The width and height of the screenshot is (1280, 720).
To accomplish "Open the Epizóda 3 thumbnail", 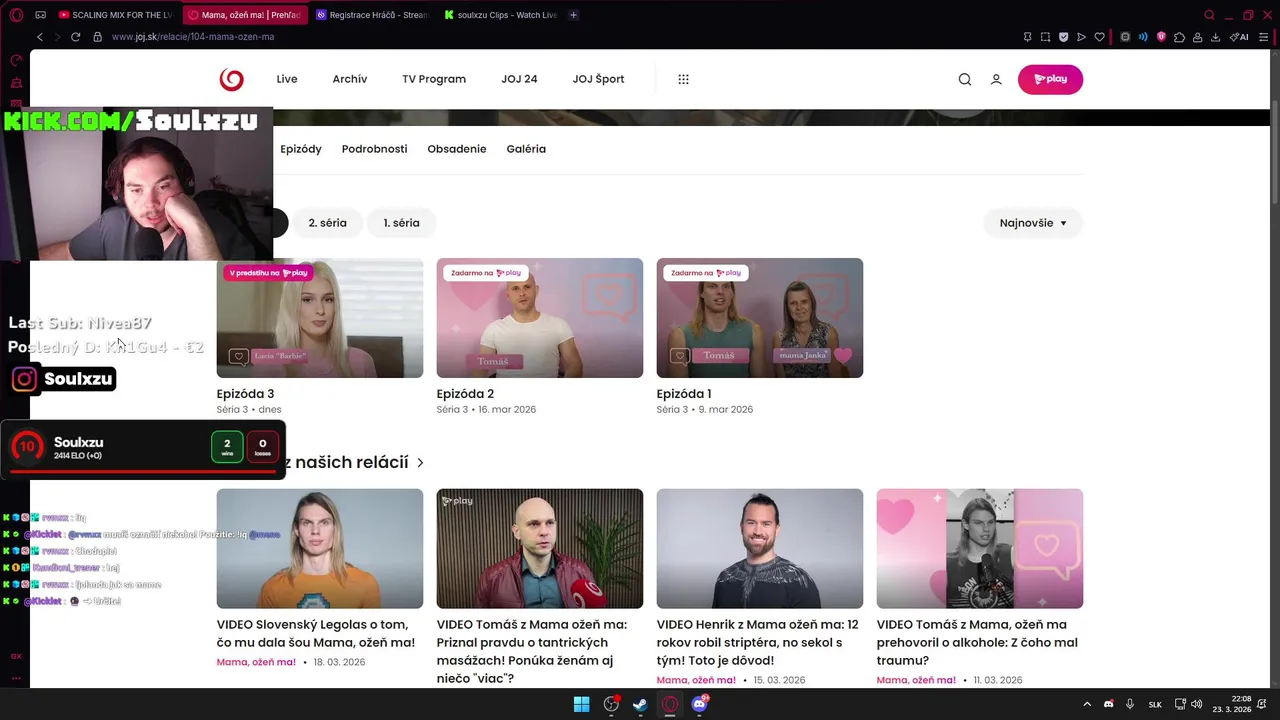I will (320, 318).
